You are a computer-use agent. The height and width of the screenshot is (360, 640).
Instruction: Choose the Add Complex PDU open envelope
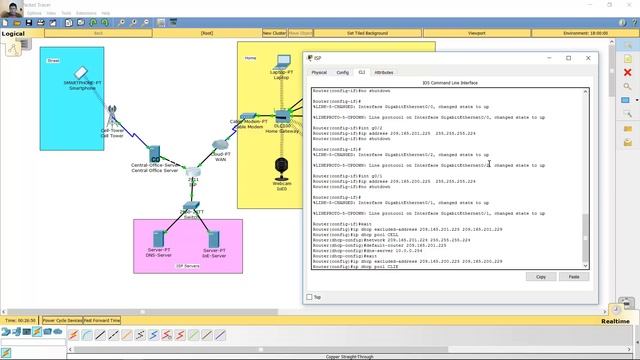click(628, 142)
